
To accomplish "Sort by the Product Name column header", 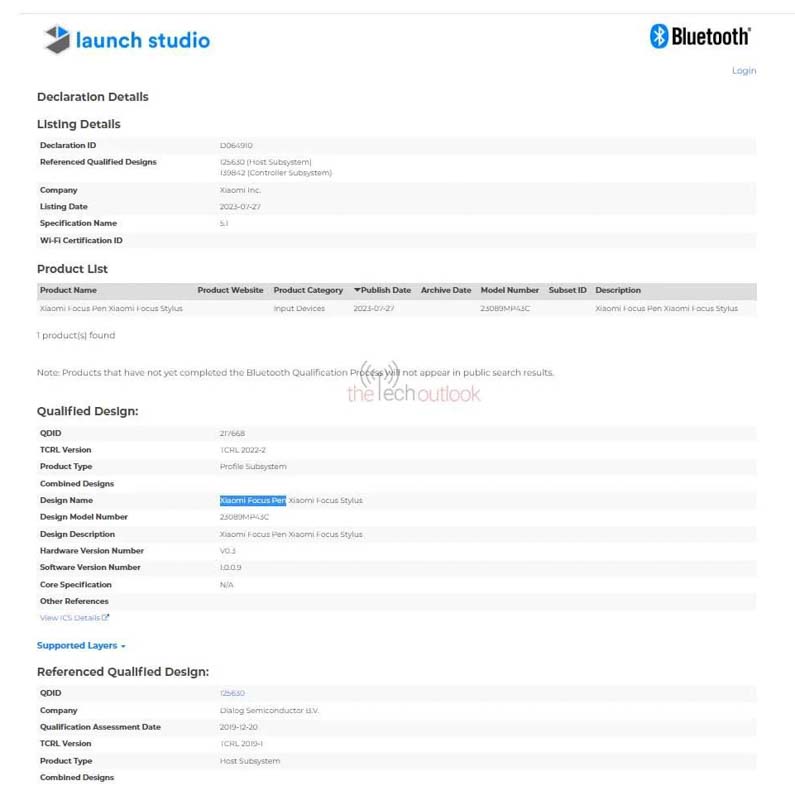I will (68, 290).
